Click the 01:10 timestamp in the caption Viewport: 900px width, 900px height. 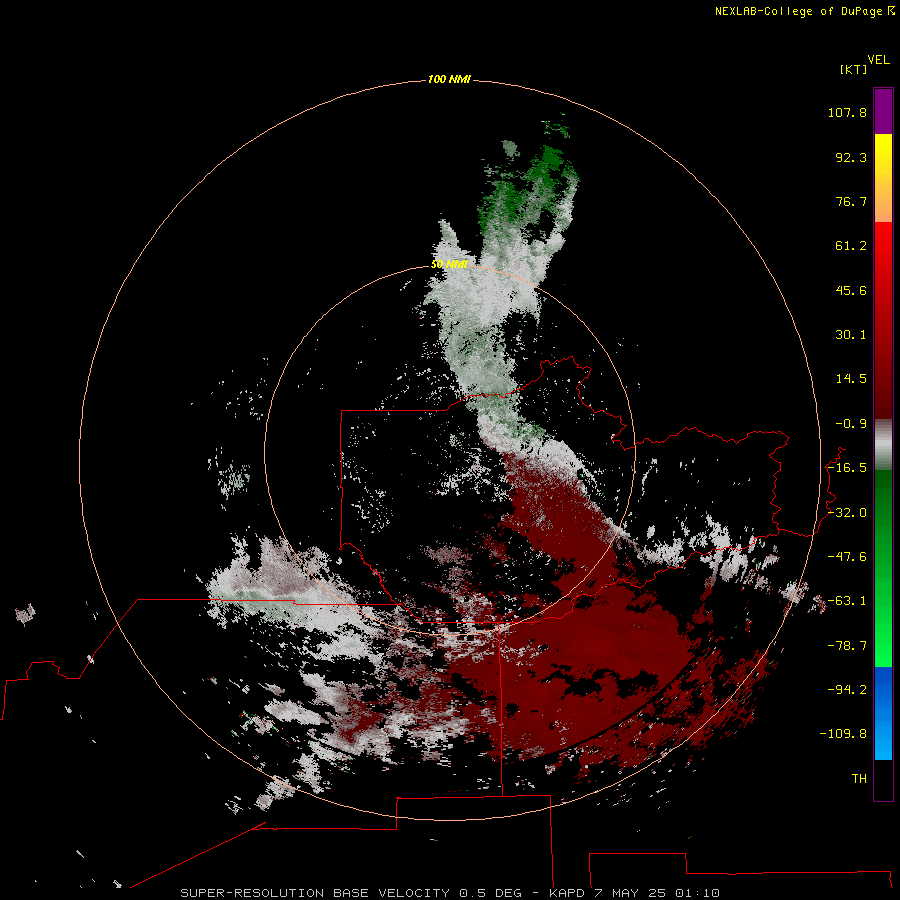click(697, 893)
